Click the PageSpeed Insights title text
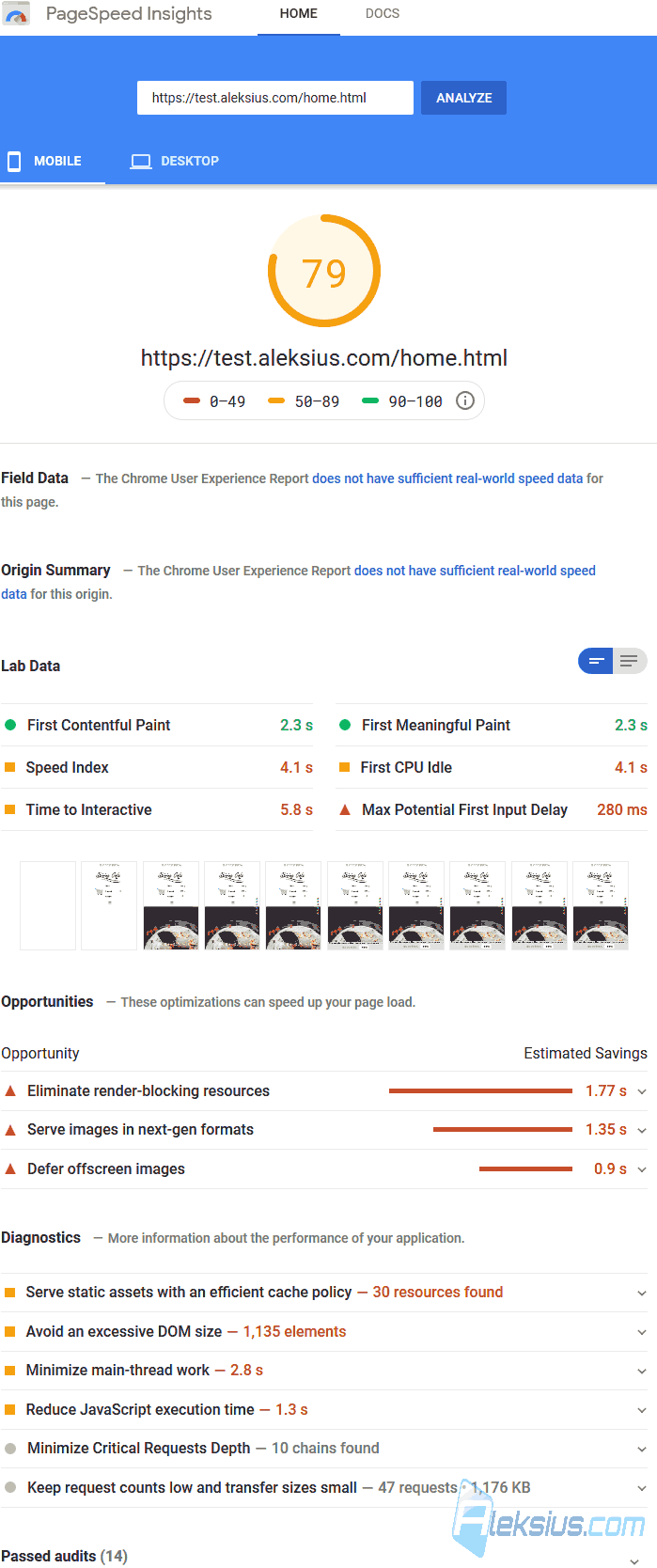The image size is (657, 1568). coord(129,14)
